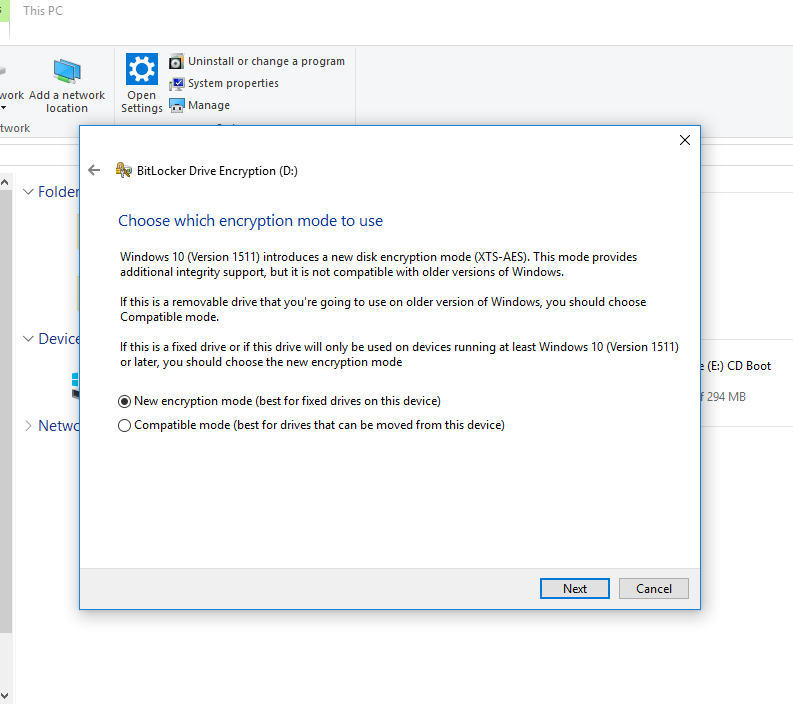Click the Next button
This screenshot has width=793, height=705.
575,589
